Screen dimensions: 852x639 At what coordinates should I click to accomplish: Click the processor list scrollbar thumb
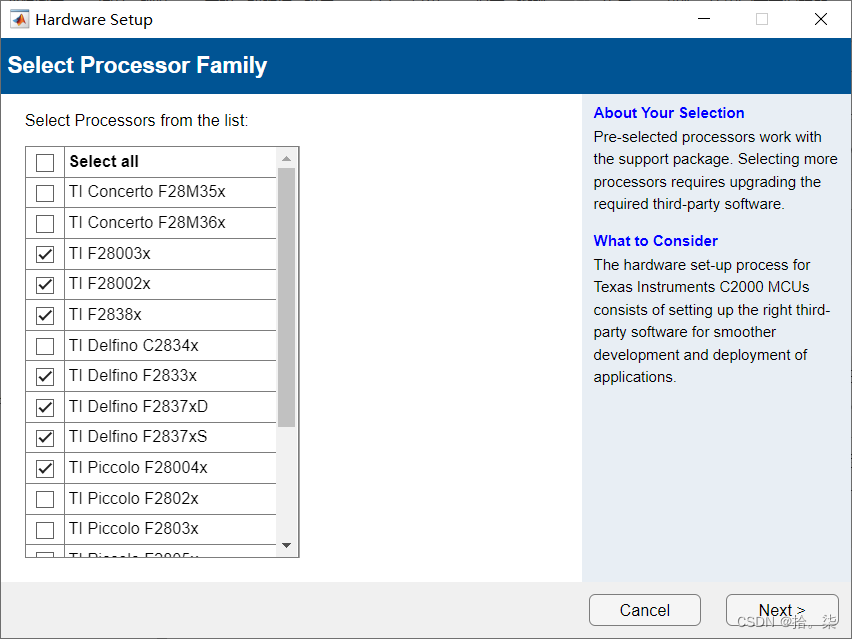286,297
